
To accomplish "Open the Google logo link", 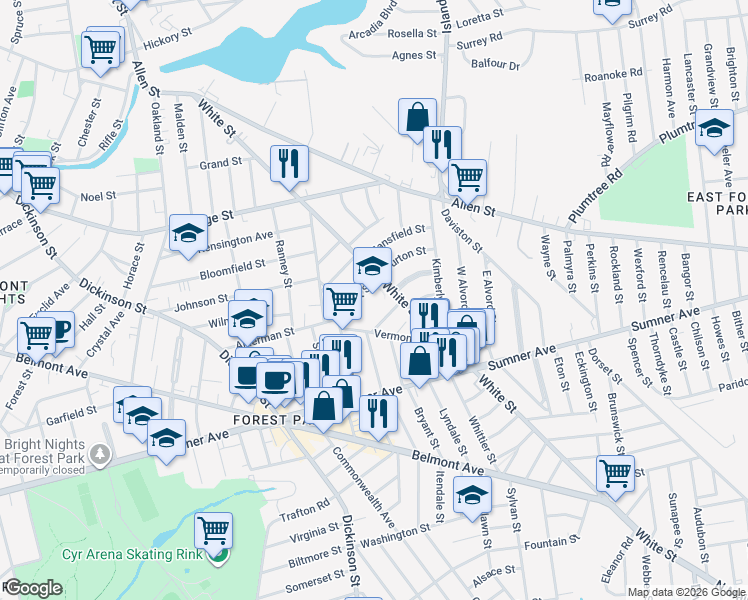I will click(33, 588).
